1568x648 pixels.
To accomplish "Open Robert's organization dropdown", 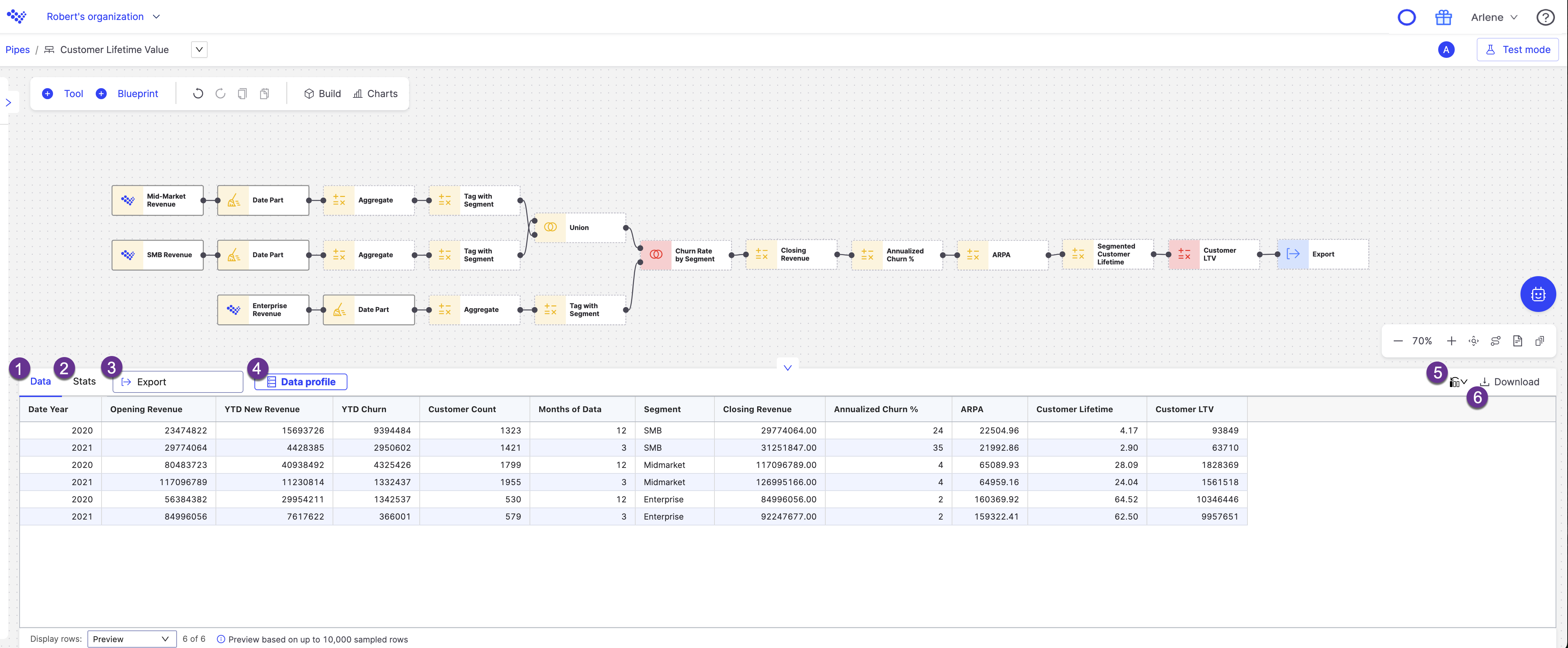I will pos(103,17).
